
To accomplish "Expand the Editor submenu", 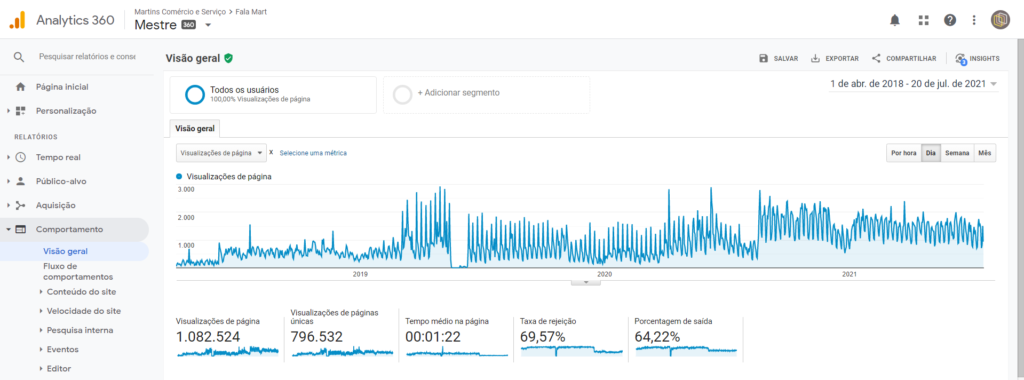I will pyautogui.click(x=40, y=368).
